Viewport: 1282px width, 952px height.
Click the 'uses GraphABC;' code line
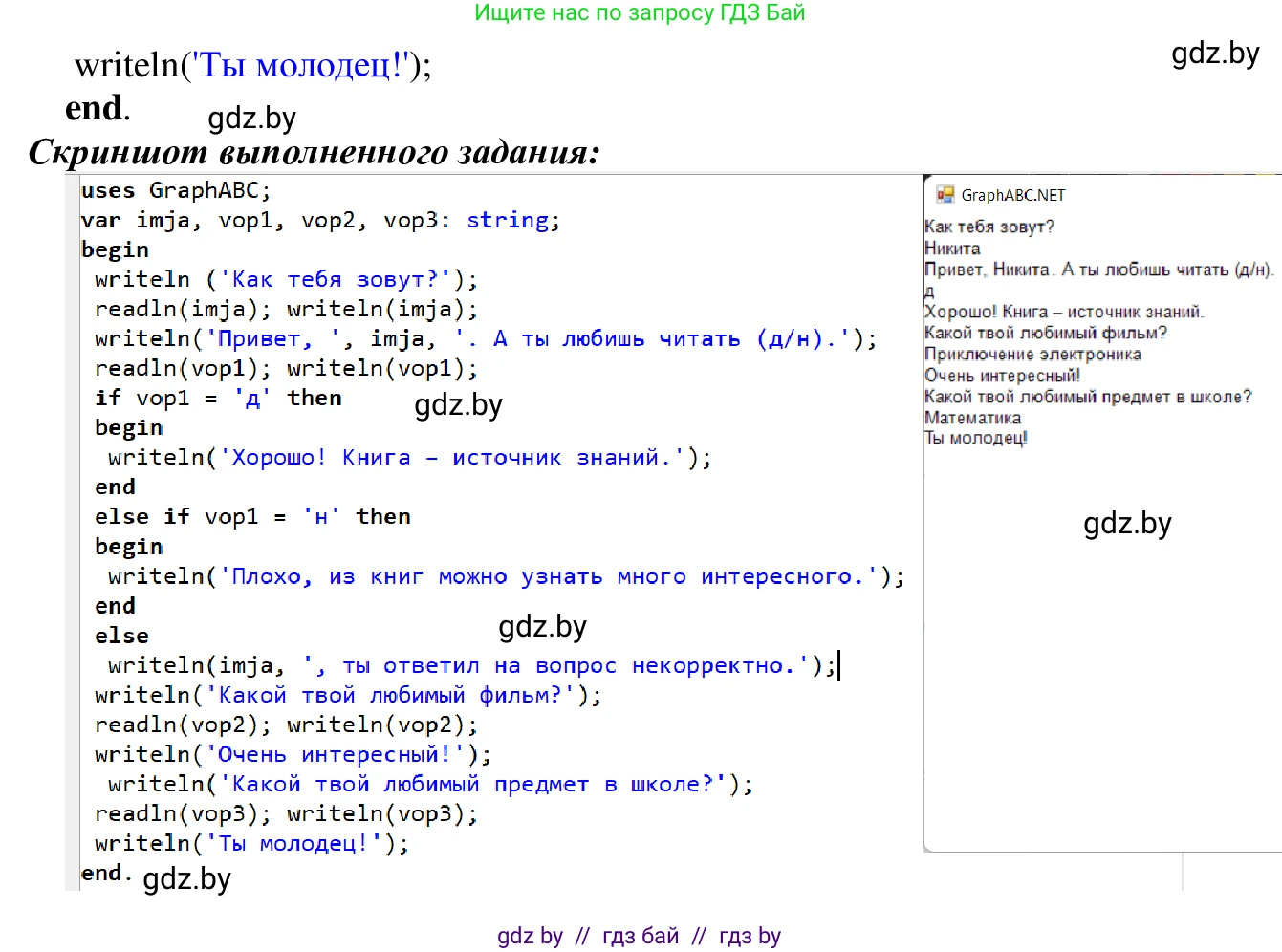(176, 190)
